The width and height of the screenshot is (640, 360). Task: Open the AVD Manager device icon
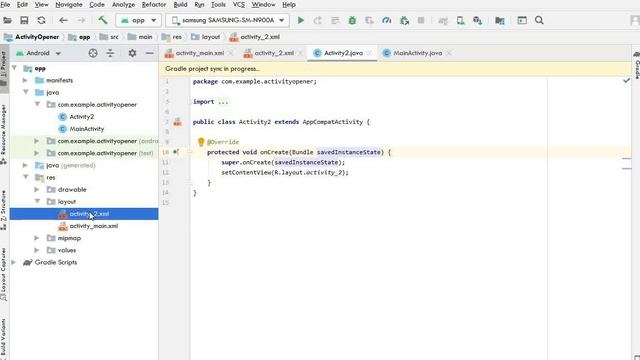click(460, 20)
